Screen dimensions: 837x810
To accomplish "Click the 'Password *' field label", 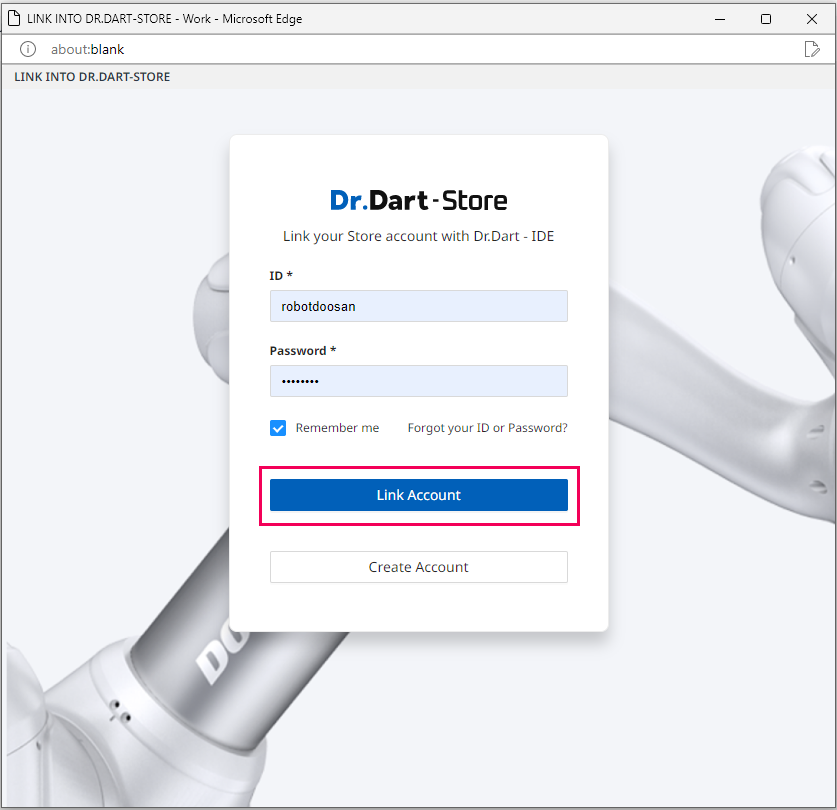I will point(303,351).
